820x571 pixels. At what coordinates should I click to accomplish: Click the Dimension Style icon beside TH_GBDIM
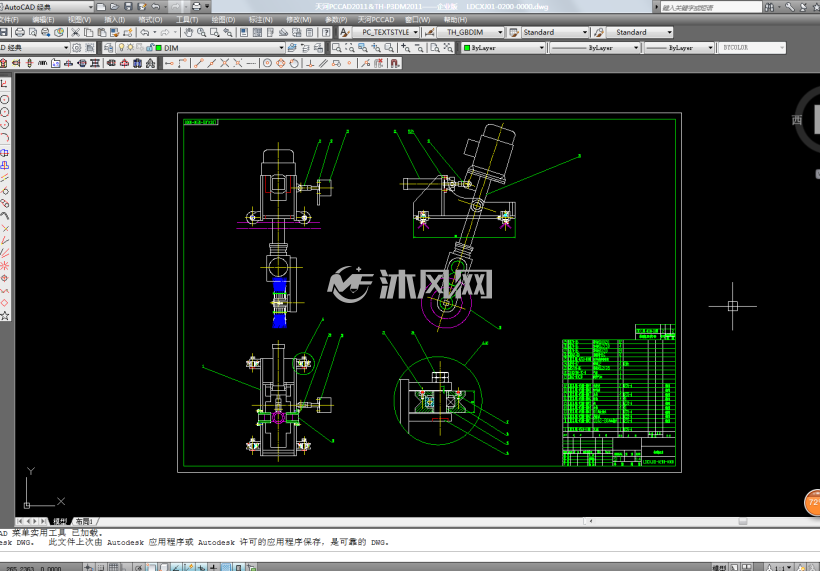(x=429, y=32)
